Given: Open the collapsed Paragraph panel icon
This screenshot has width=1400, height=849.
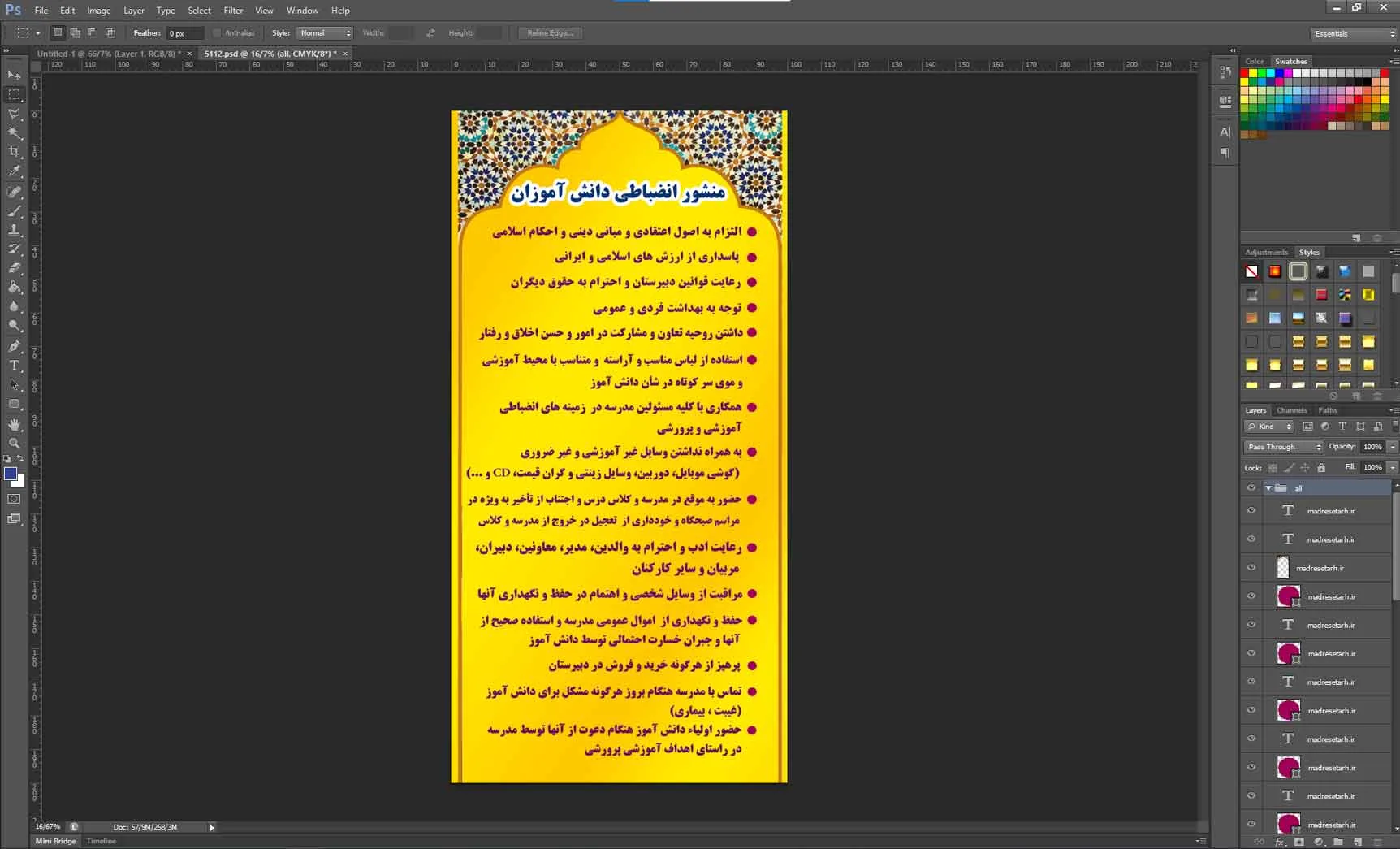Looking at the screenshot, I should pos(1225,153).
